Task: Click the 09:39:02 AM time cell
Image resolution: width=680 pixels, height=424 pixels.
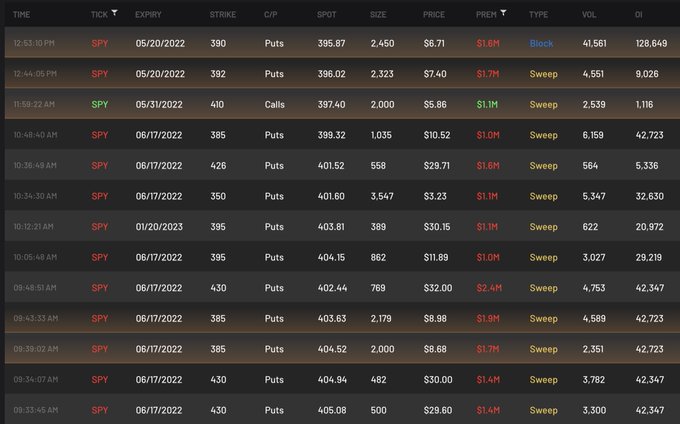Action: pyautogui.click(x=36, y=349)
